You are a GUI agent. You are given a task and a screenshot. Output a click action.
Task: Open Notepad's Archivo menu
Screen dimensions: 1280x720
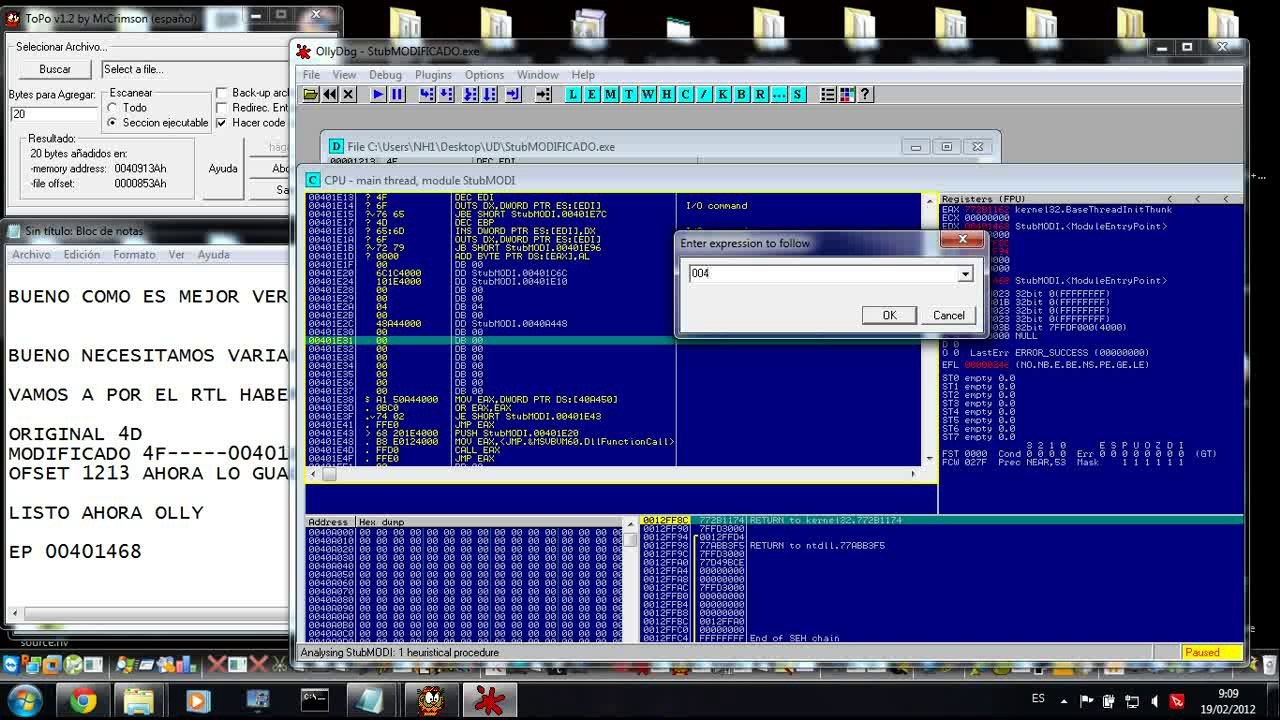coord(31,255)
